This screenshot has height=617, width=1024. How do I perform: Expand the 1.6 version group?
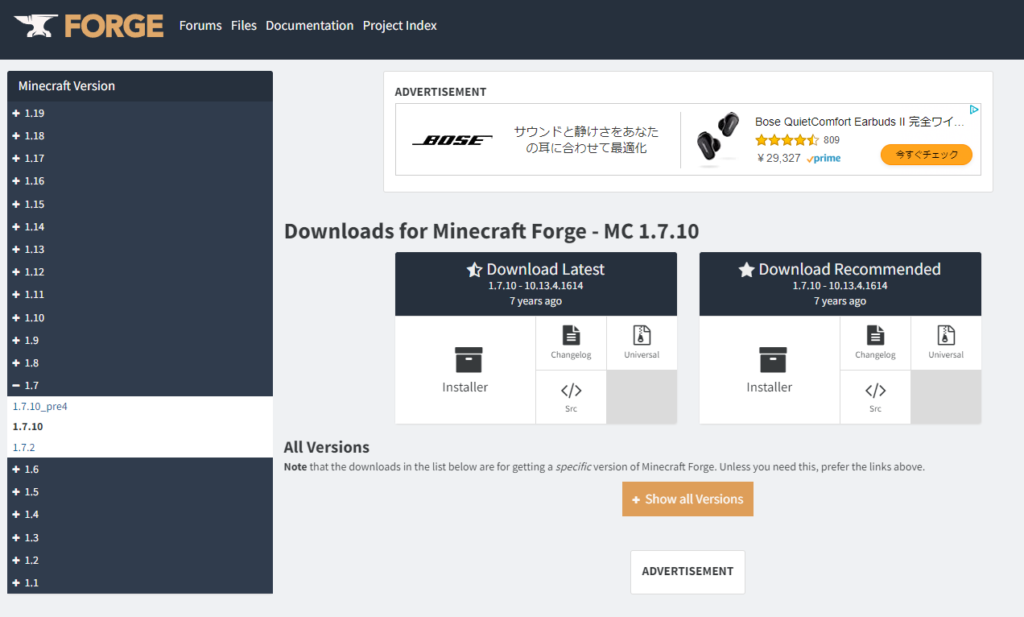(140, 469)
